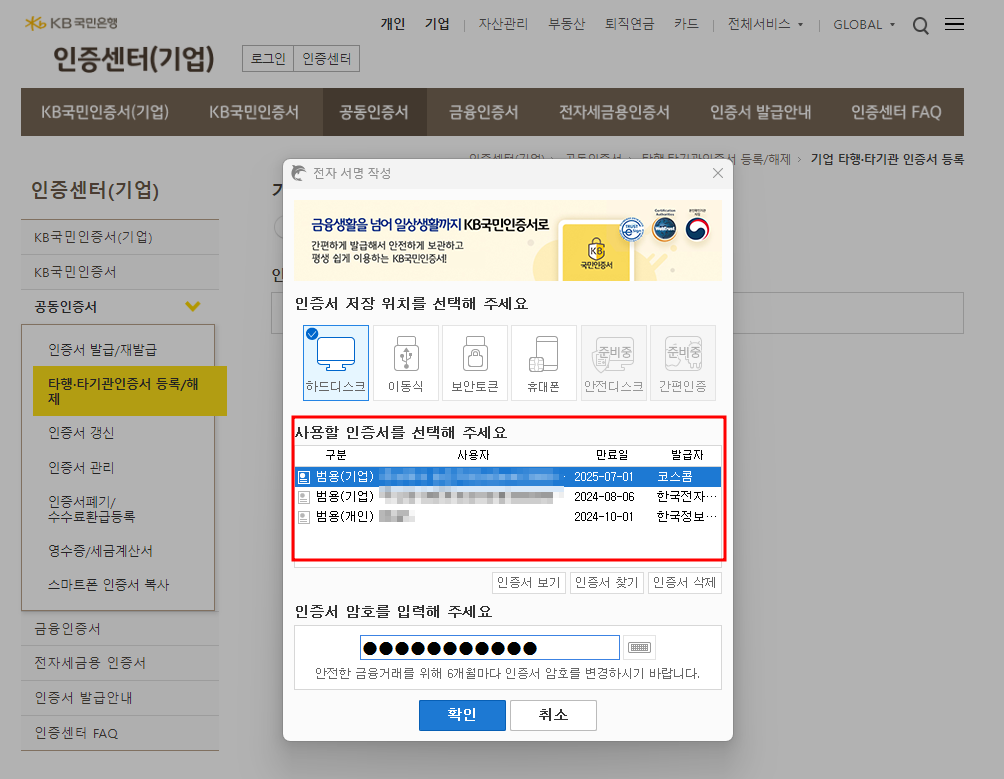This screenshot has width=1004, height=779.
Task: Click the 인증서 삭제 button
Action: pos(684,582)
